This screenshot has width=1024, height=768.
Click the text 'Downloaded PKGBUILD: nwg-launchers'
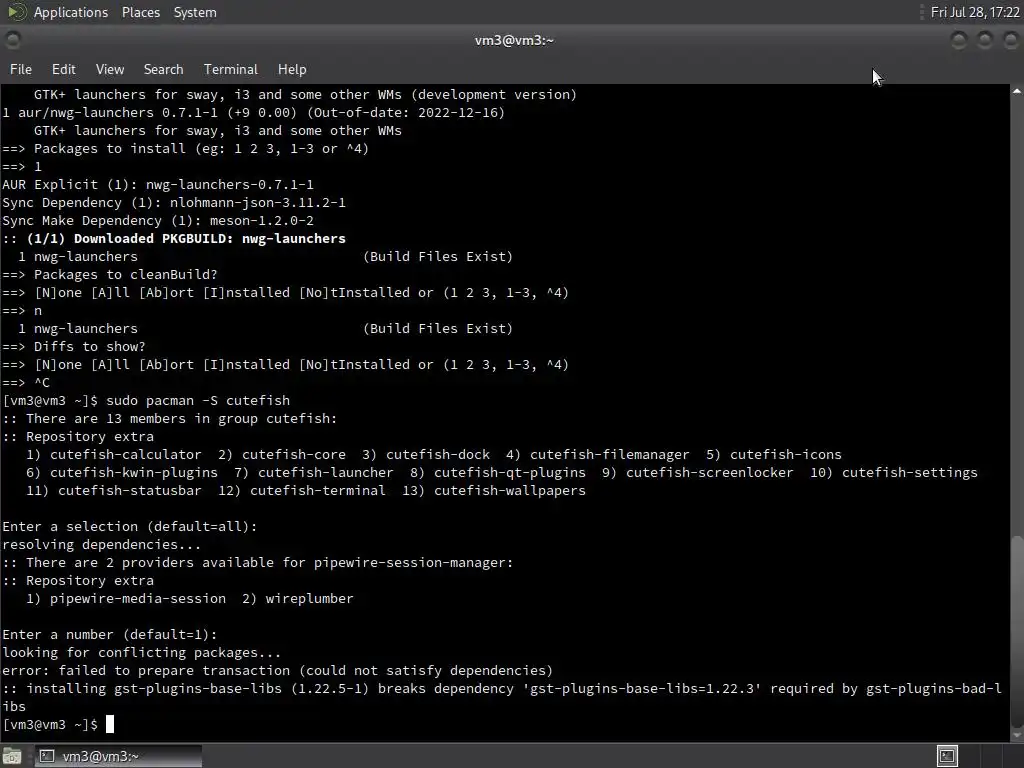(210, 238)
